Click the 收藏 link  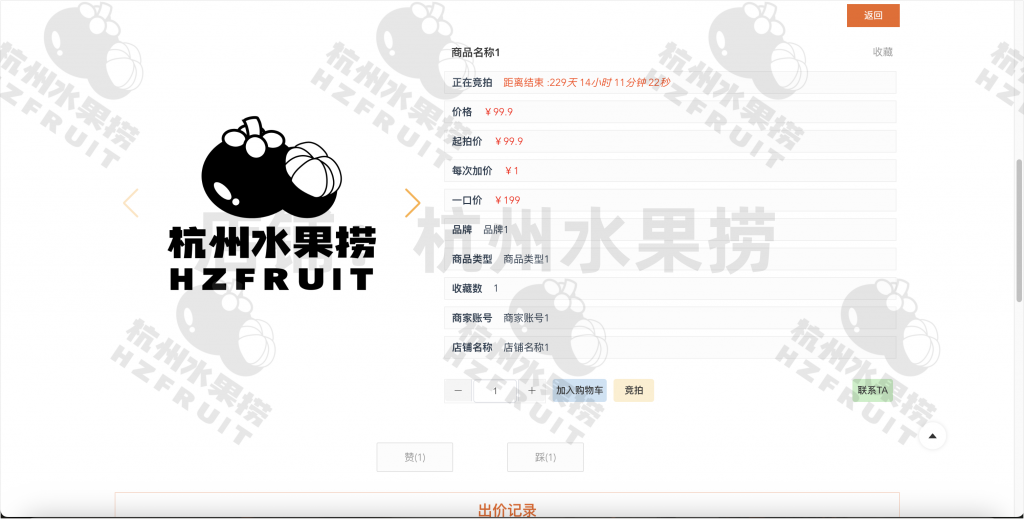[882, 52]
